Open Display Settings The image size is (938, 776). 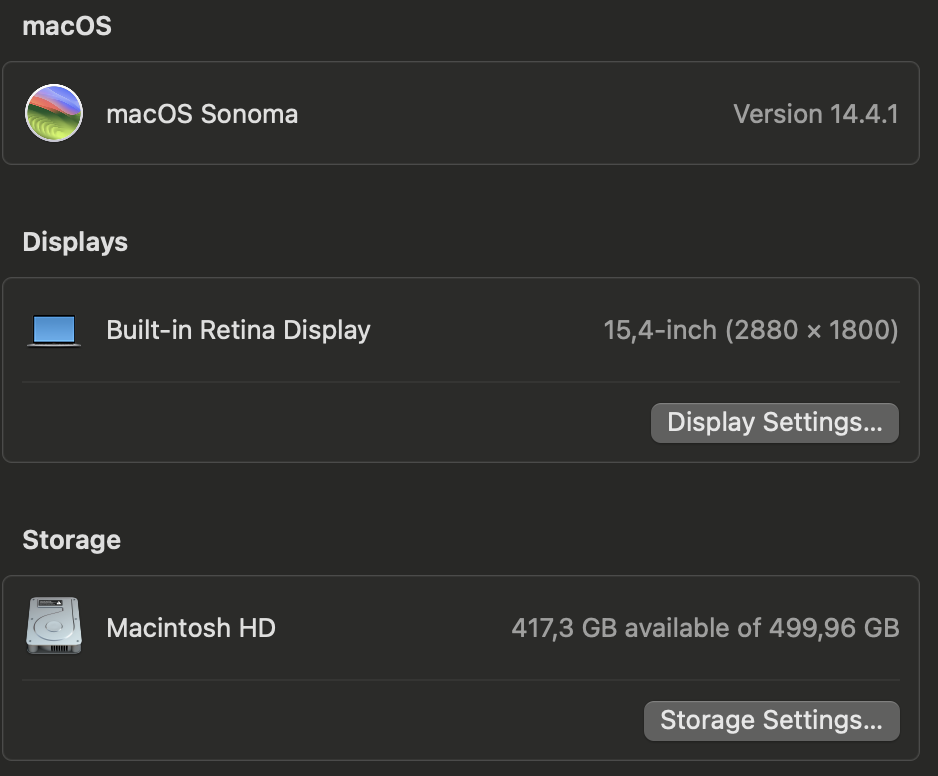pyautogui.click(x=774, y=422)
